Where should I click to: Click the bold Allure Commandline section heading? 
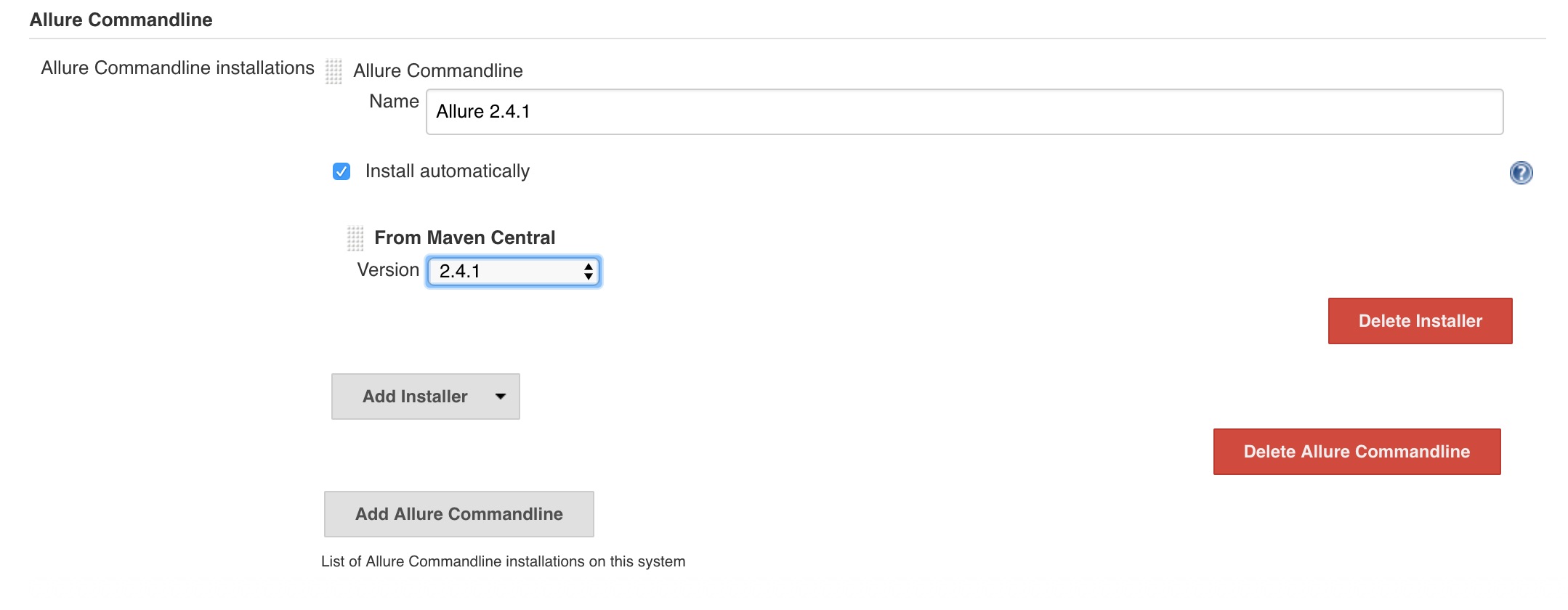click(x=121, y=20)
